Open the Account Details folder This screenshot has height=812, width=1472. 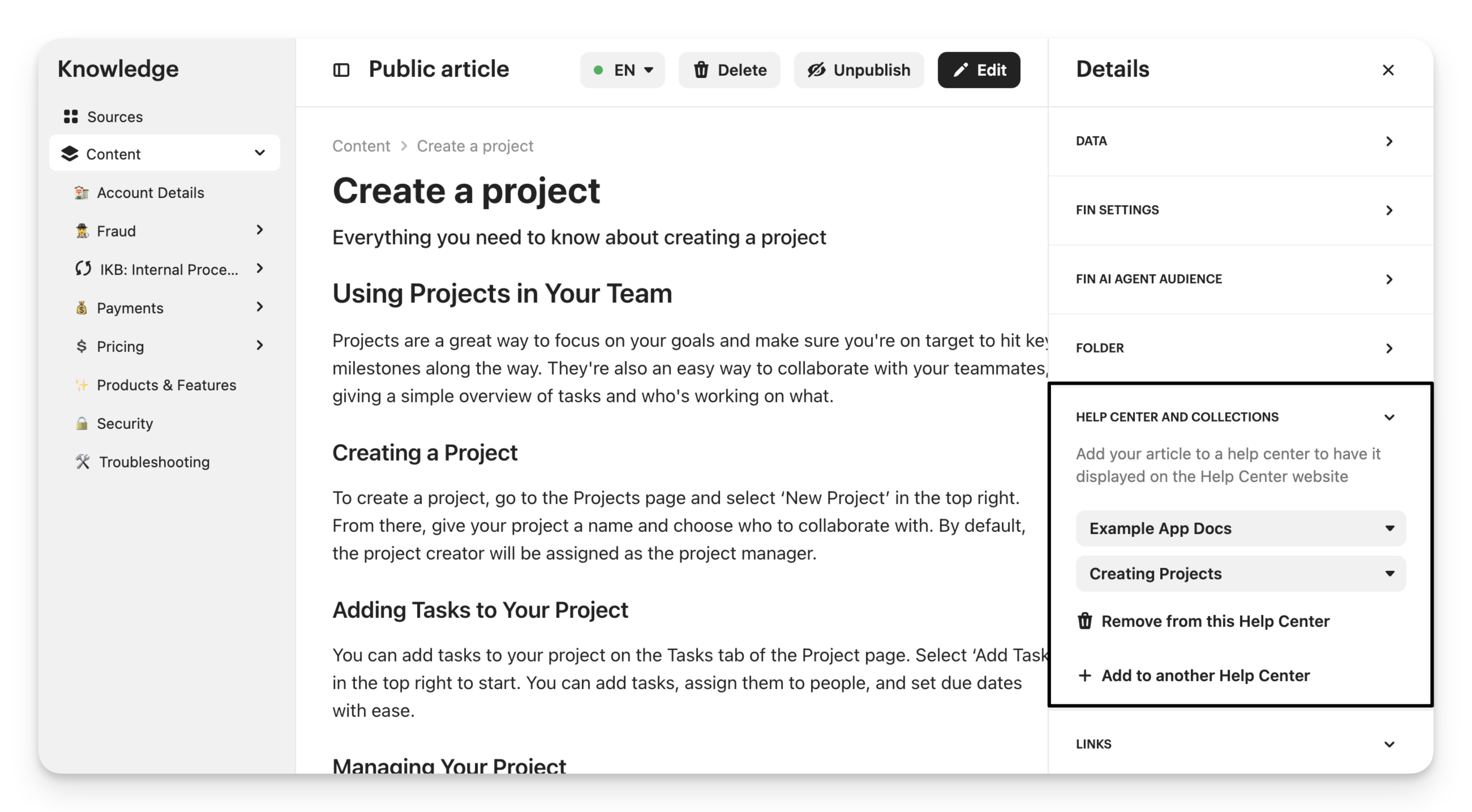tap(151, 192)
